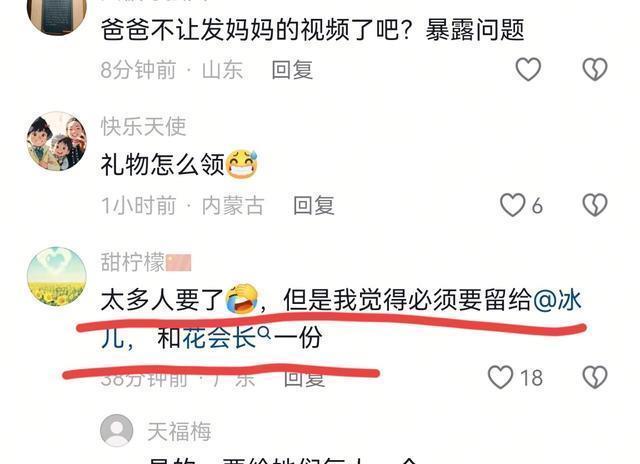Reply to 甜柠檬's comment

tap(304, 378)
